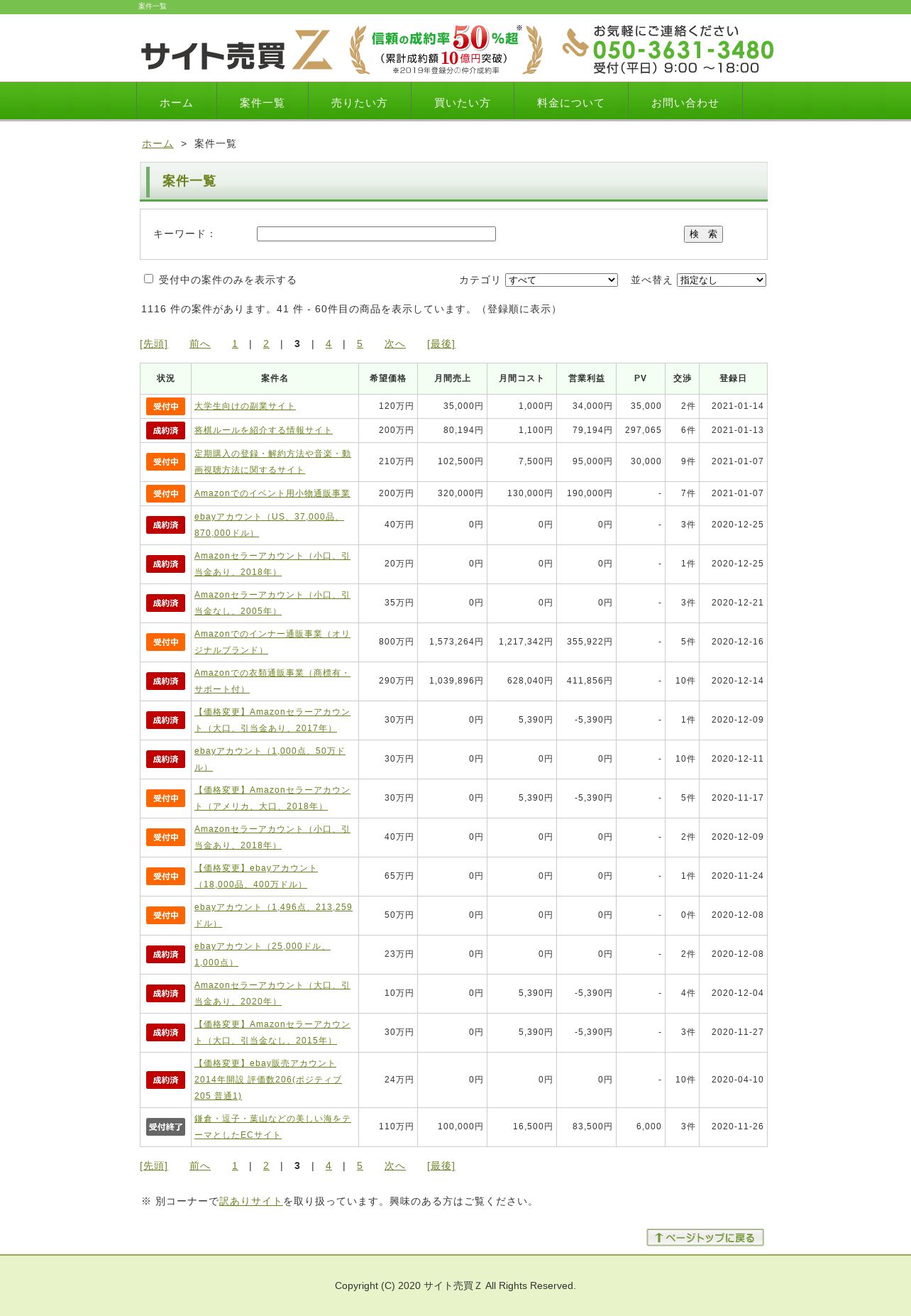The image size is (911, 1316).
Task: Click the 営業利益 column header
Action: [587, 378]
